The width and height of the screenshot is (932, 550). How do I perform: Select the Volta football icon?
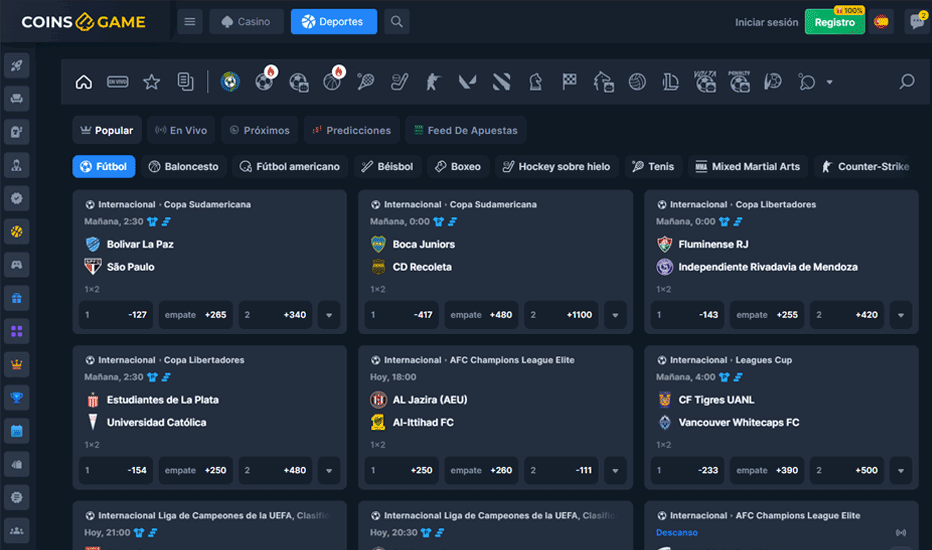click(706, 81)
